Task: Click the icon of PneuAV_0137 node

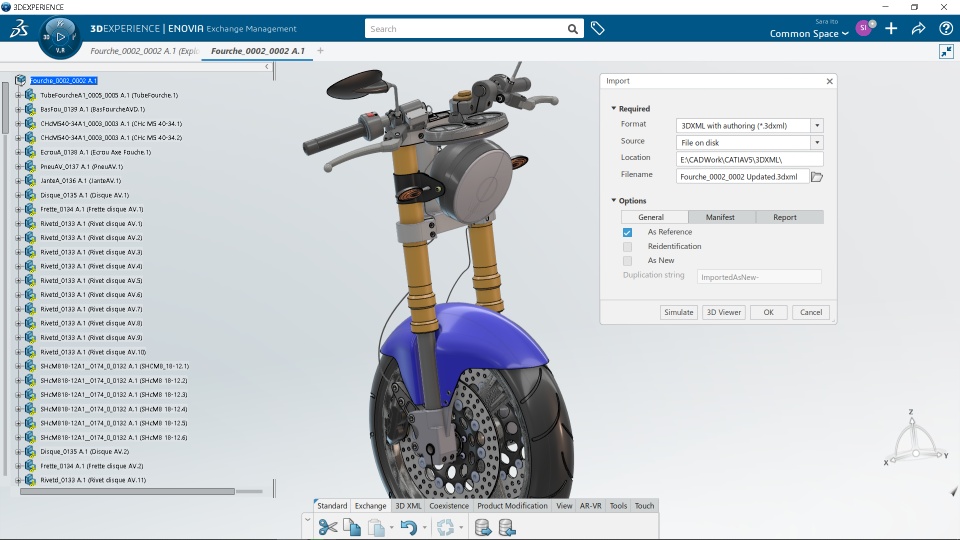Action: 30,166
